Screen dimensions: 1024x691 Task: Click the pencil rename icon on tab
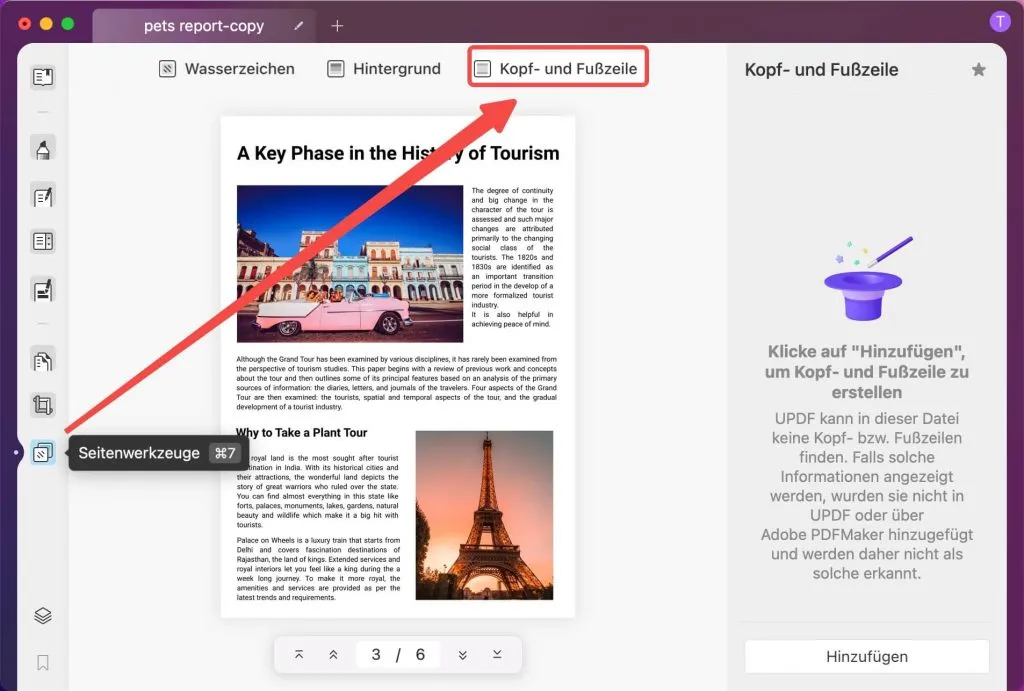point(298,25)
